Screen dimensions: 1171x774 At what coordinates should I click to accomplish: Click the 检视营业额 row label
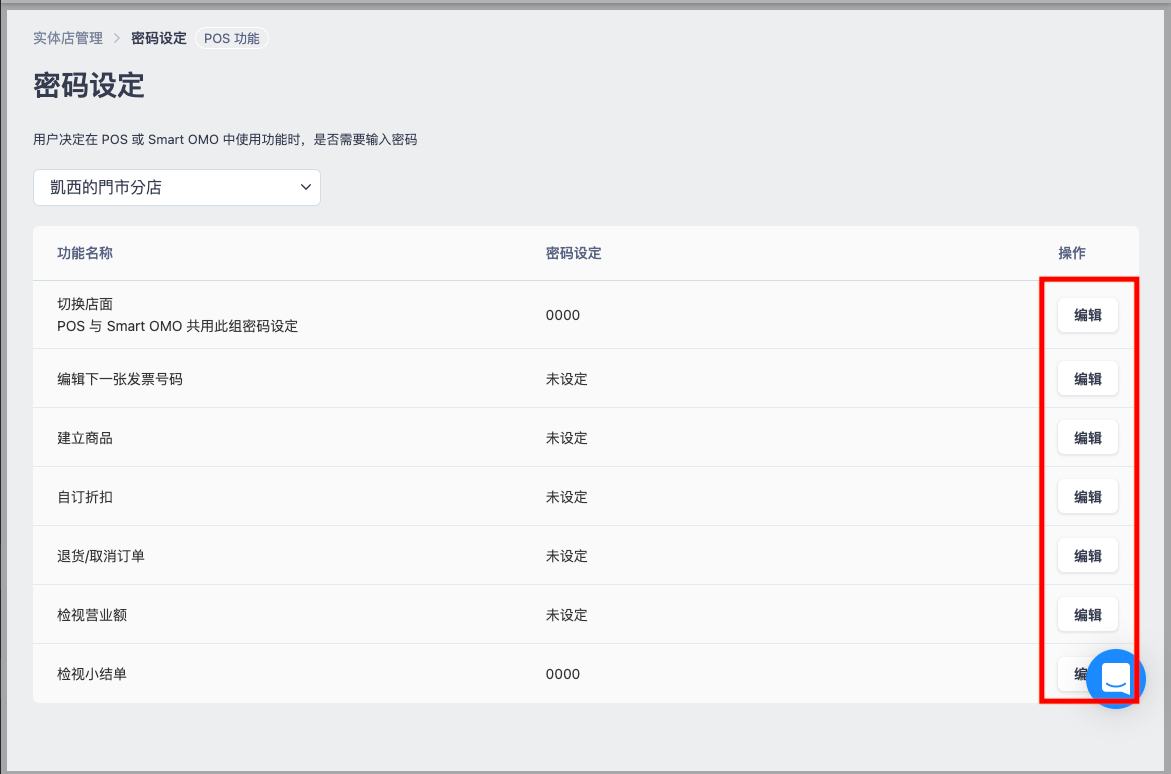click(92, 615)
